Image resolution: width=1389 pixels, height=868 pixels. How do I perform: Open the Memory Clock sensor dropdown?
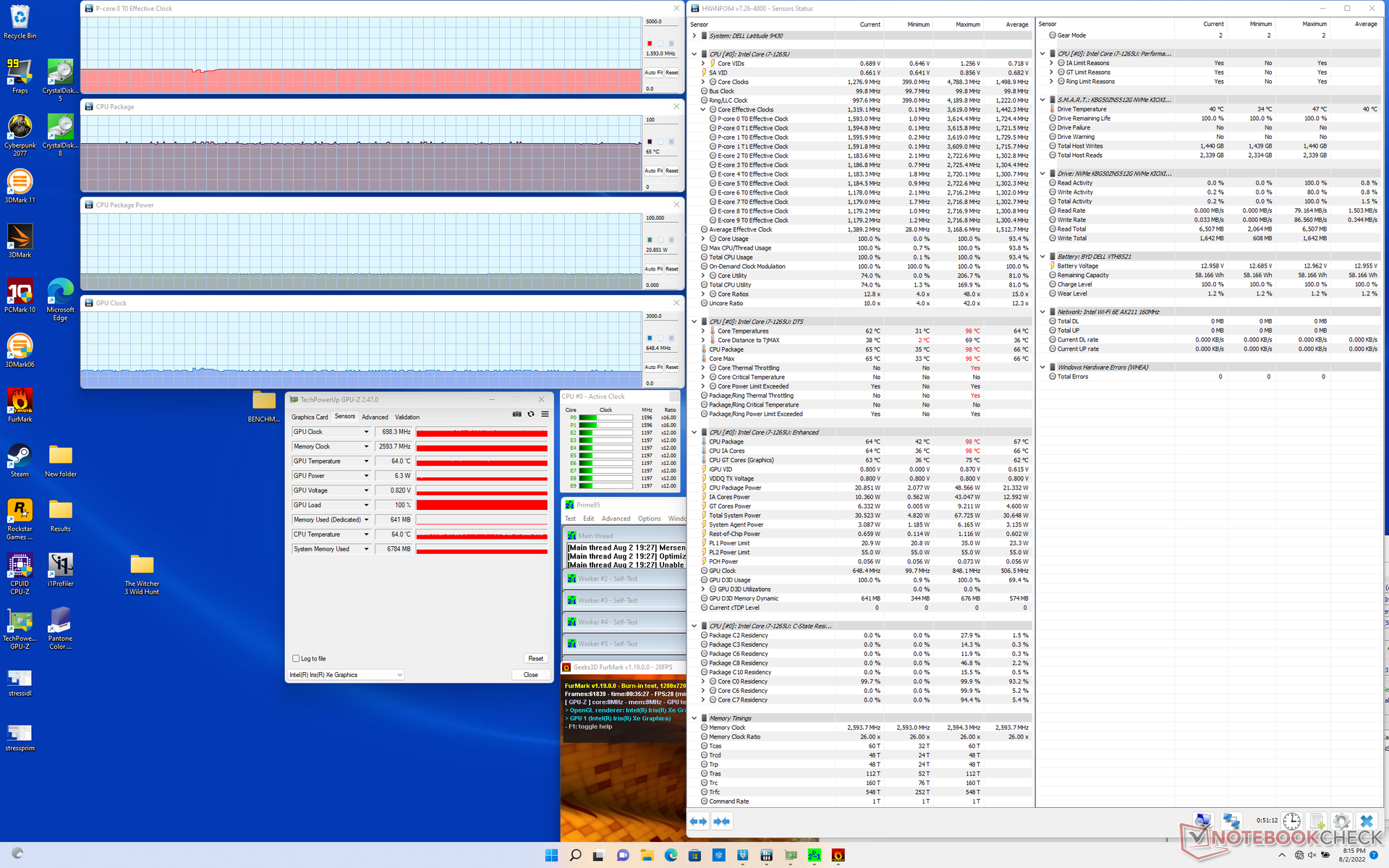(366, 446)
